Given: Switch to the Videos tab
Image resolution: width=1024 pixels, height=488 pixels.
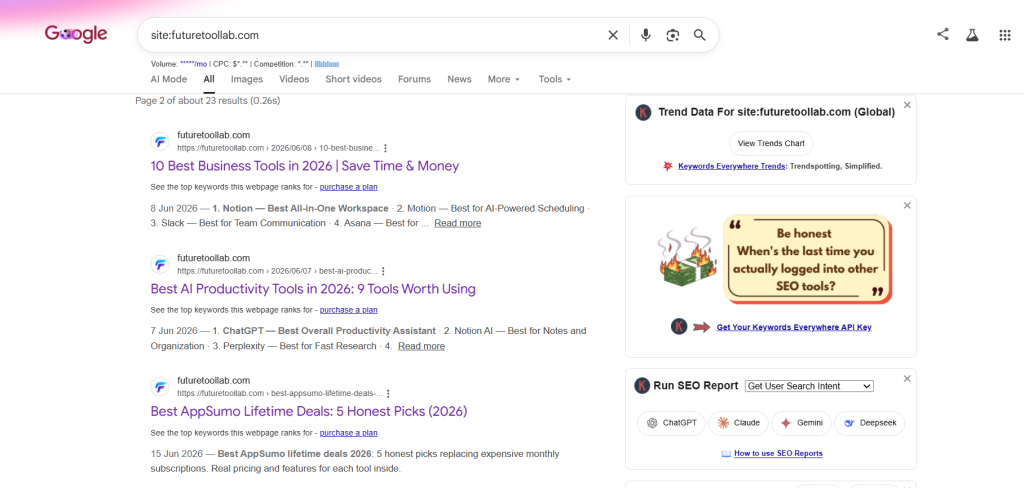Looking at the screenshot, I should (x=294, y=79).
